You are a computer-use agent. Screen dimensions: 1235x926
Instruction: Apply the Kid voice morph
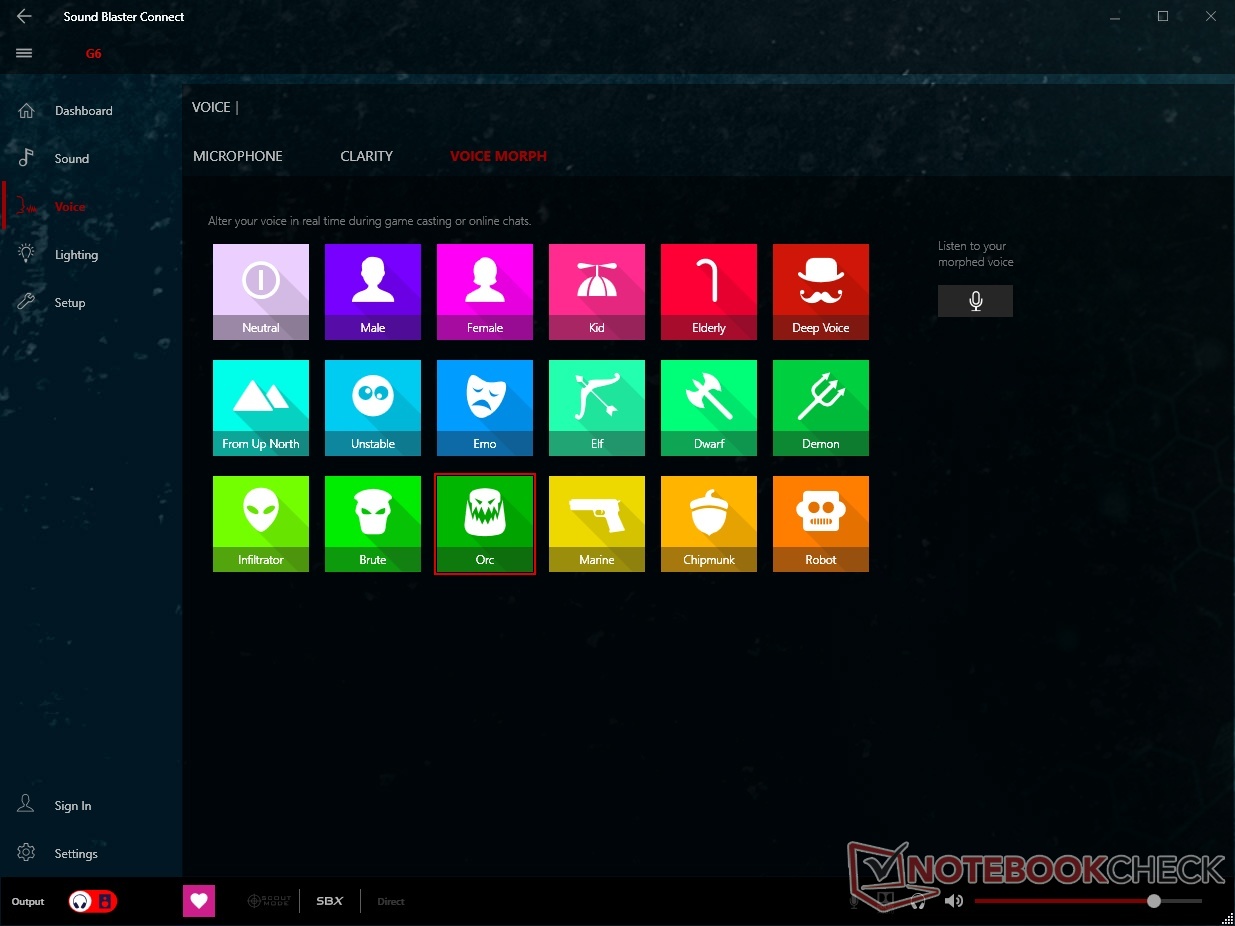point(597,292)
